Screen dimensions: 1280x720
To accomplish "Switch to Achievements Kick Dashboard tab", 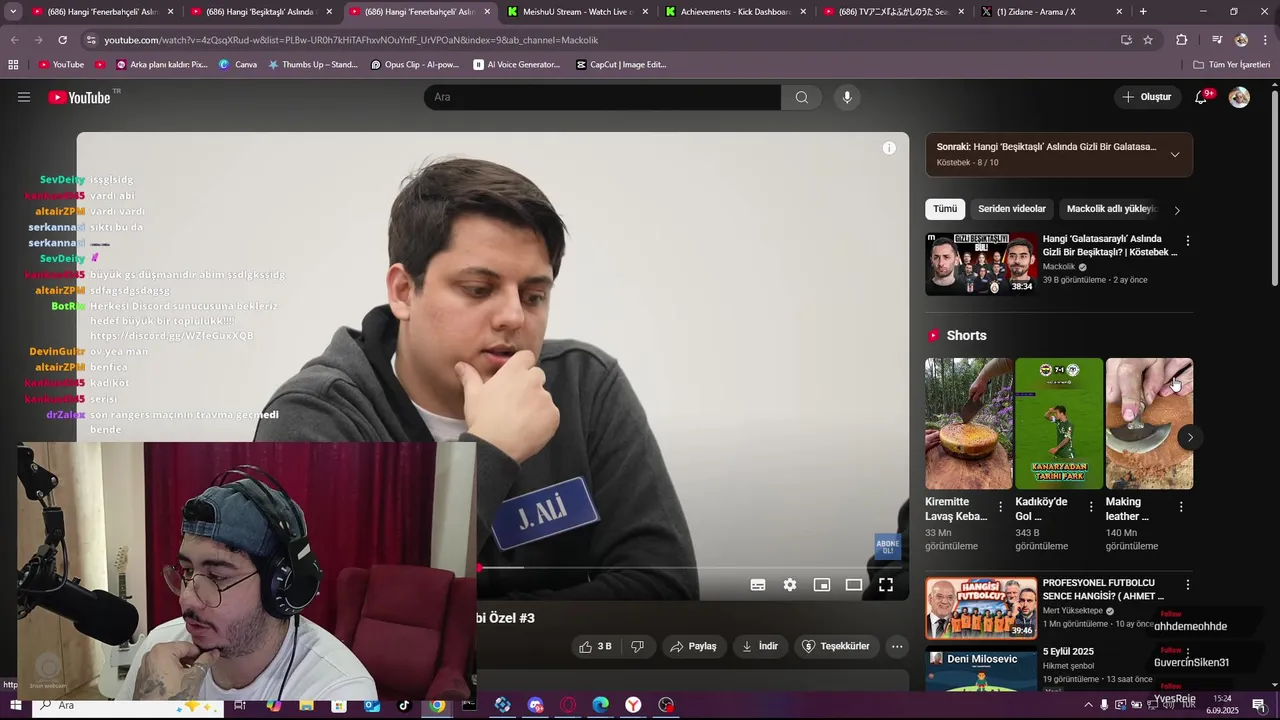I will 737,12.
